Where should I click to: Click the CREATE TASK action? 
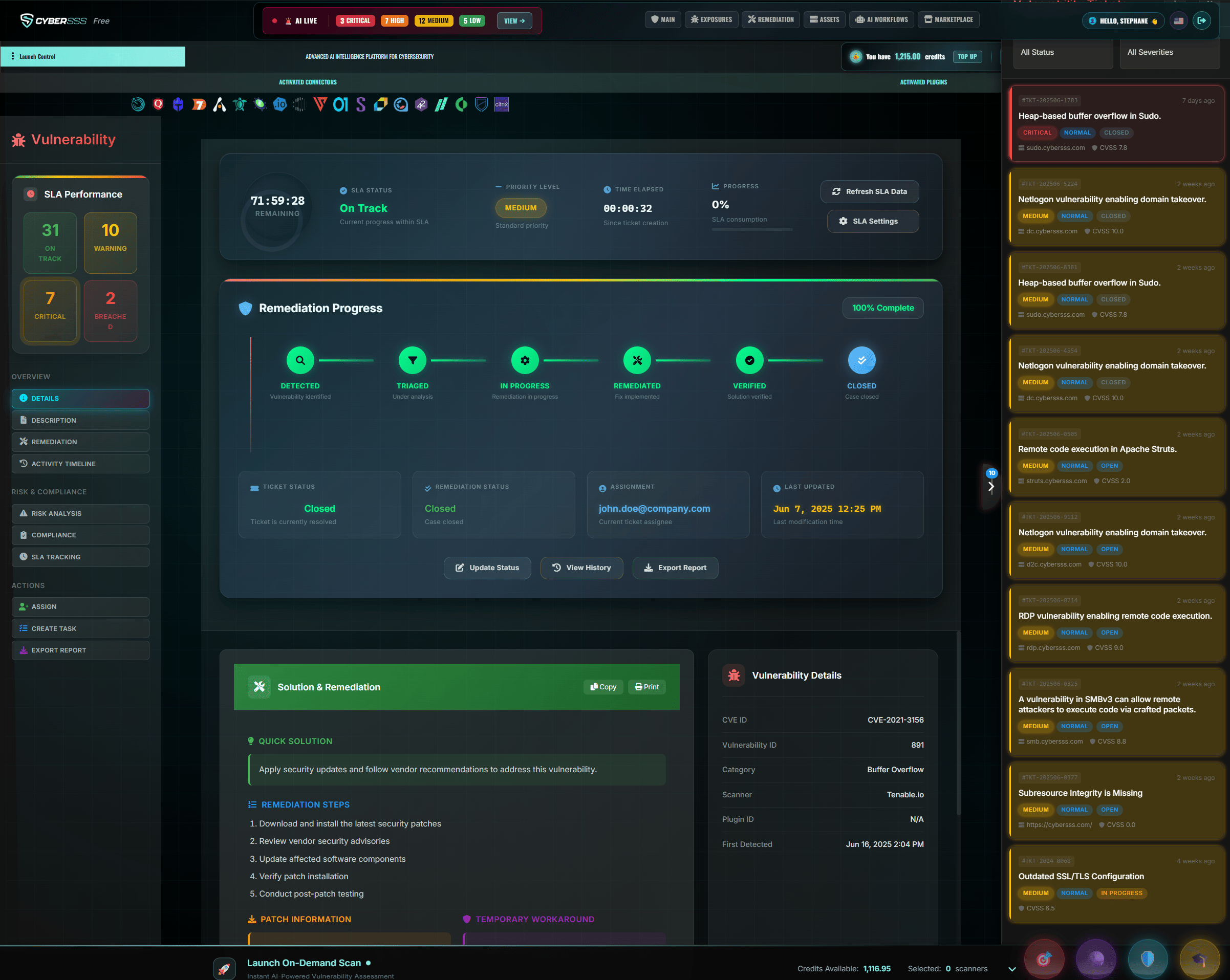click(80, 628)
